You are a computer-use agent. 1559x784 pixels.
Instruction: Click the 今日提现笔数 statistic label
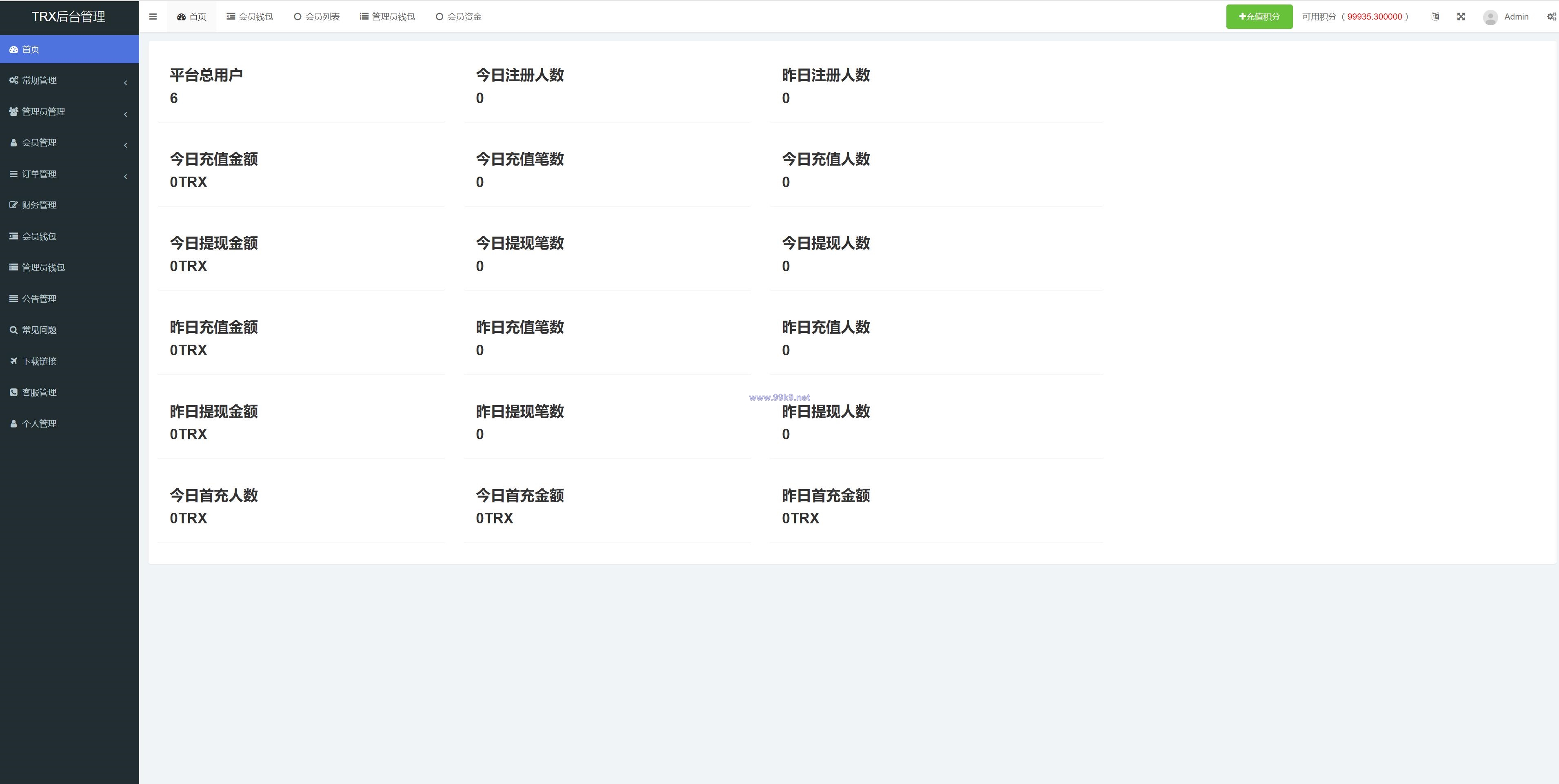[x=520, y=243]
